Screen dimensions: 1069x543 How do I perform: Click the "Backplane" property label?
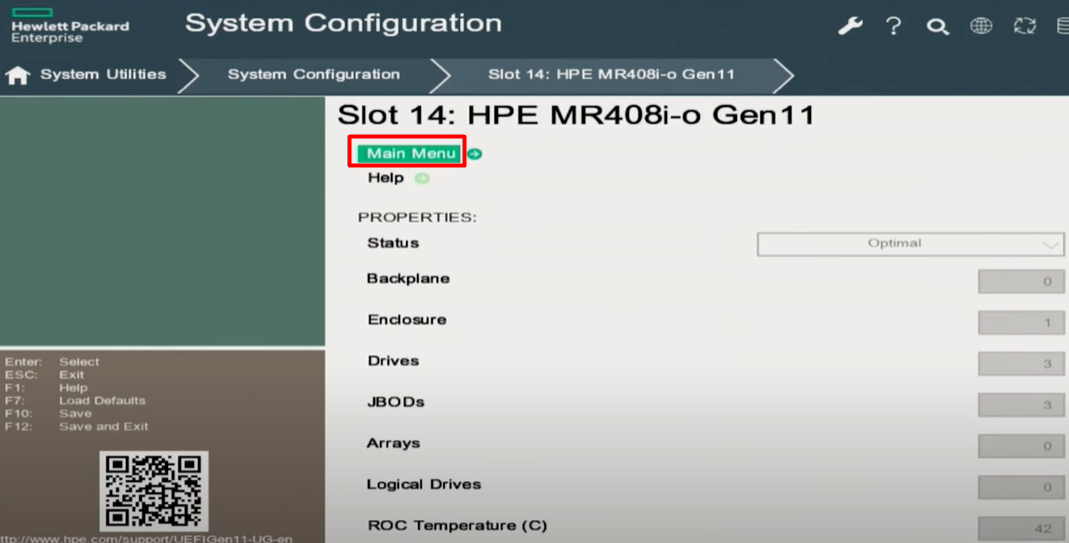point(408,278)
